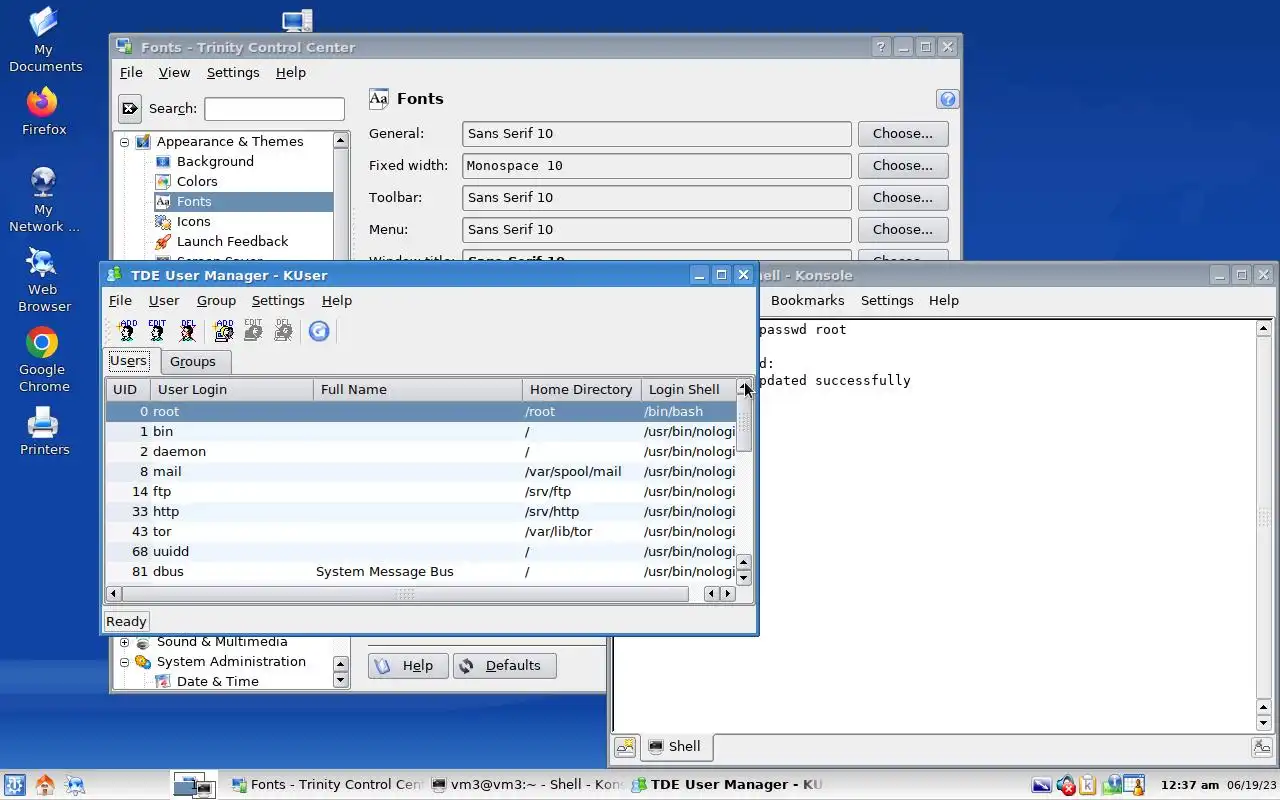The width and height of the screenshot is (1280, 800).
Task: Collapse Appearance & Themes tree node
Action: click(125, 142)
